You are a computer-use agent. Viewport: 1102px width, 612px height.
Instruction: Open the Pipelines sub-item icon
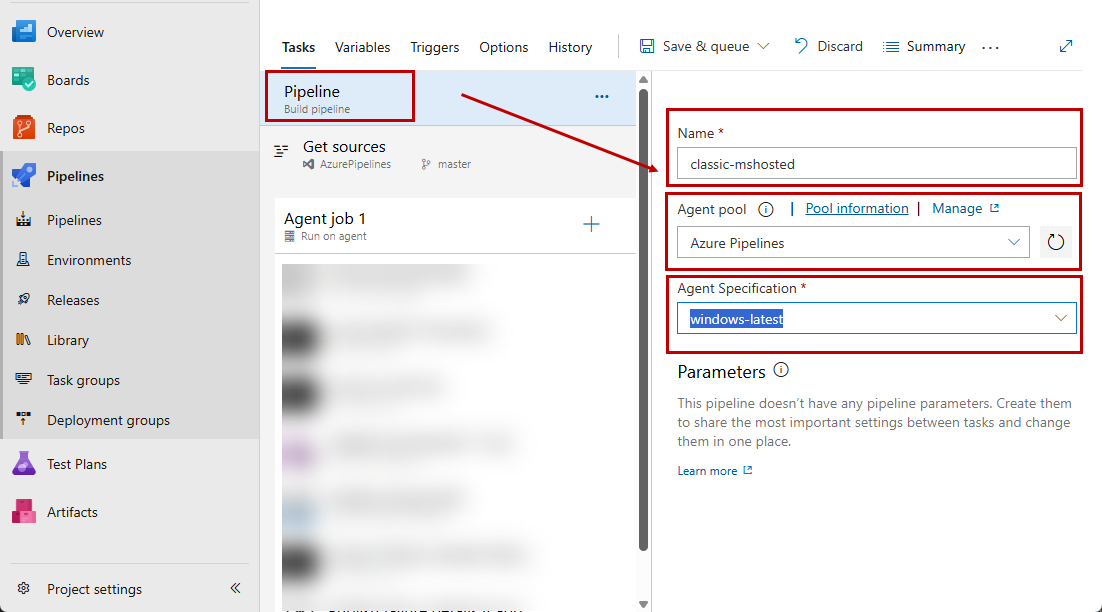click(23, 219)
